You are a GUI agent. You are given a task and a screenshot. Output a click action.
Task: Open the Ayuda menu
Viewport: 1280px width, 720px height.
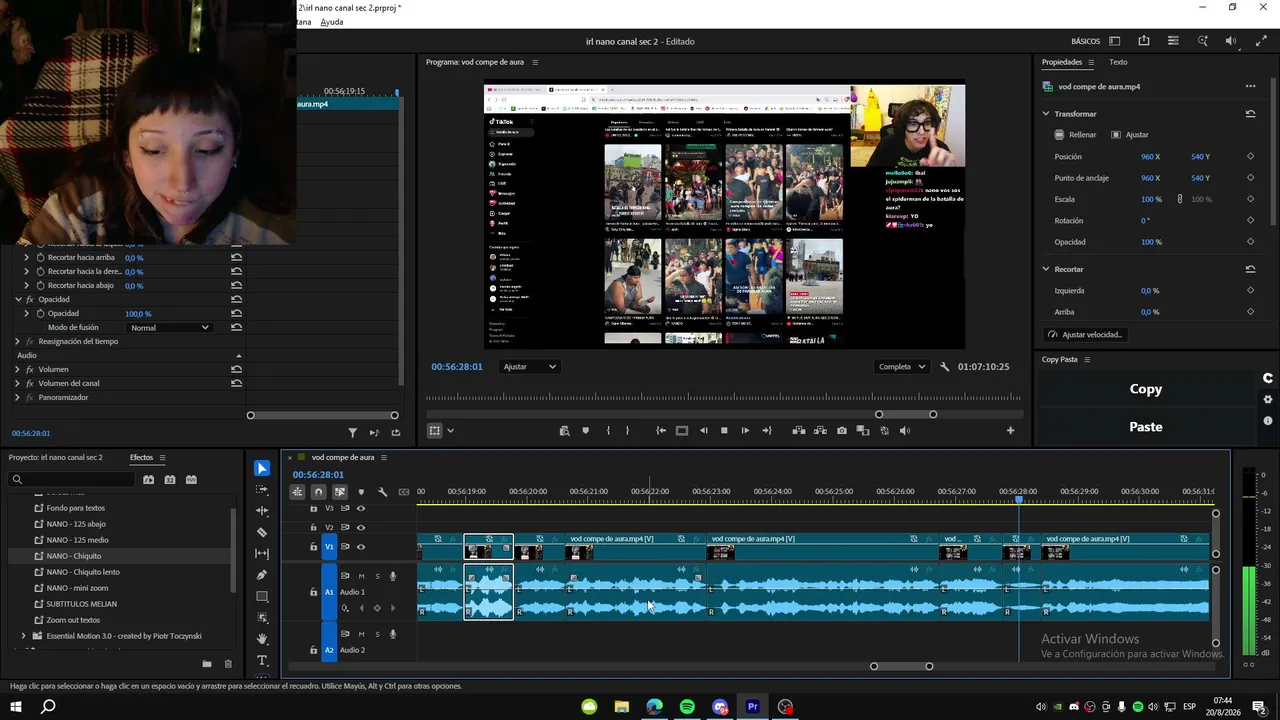(x=332, y=22)
